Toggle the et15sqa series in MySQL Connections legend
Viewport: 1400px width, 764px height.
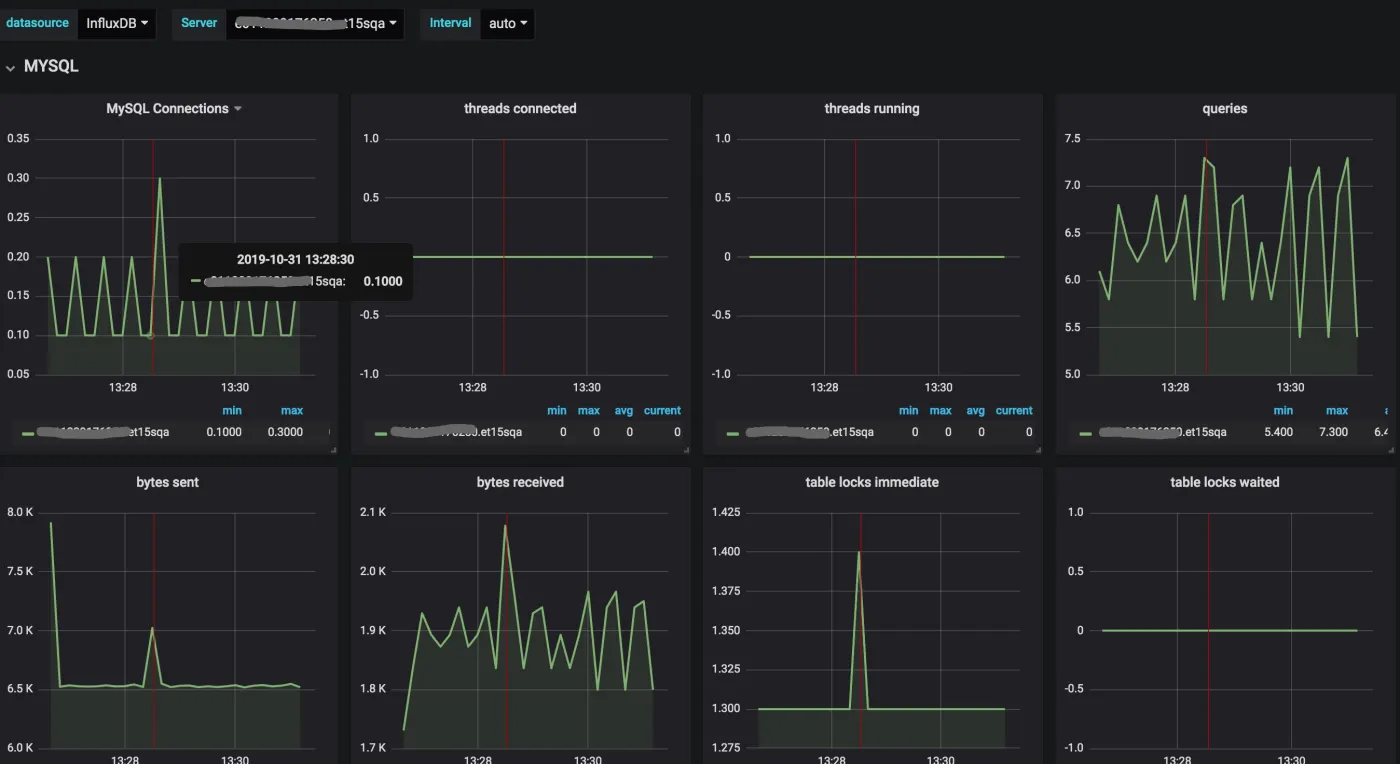tap(103, 432)
